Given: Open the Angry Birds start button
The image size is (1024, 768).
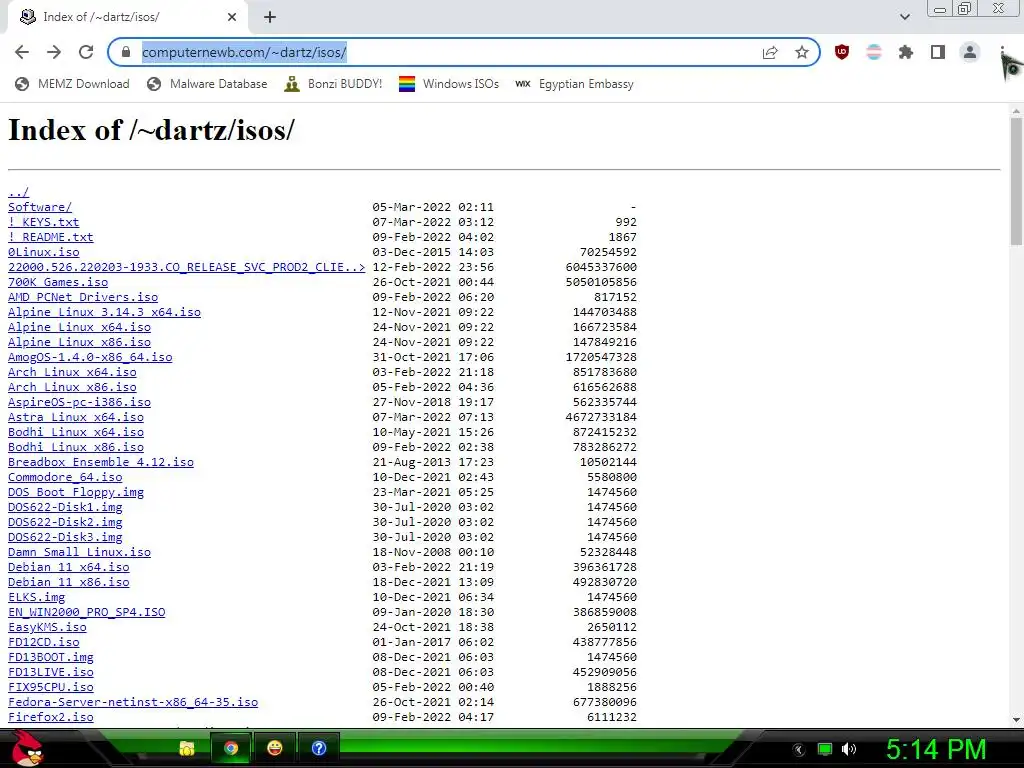Looking at the screenshot, I should pyautogui.click(x=27, y=748).
